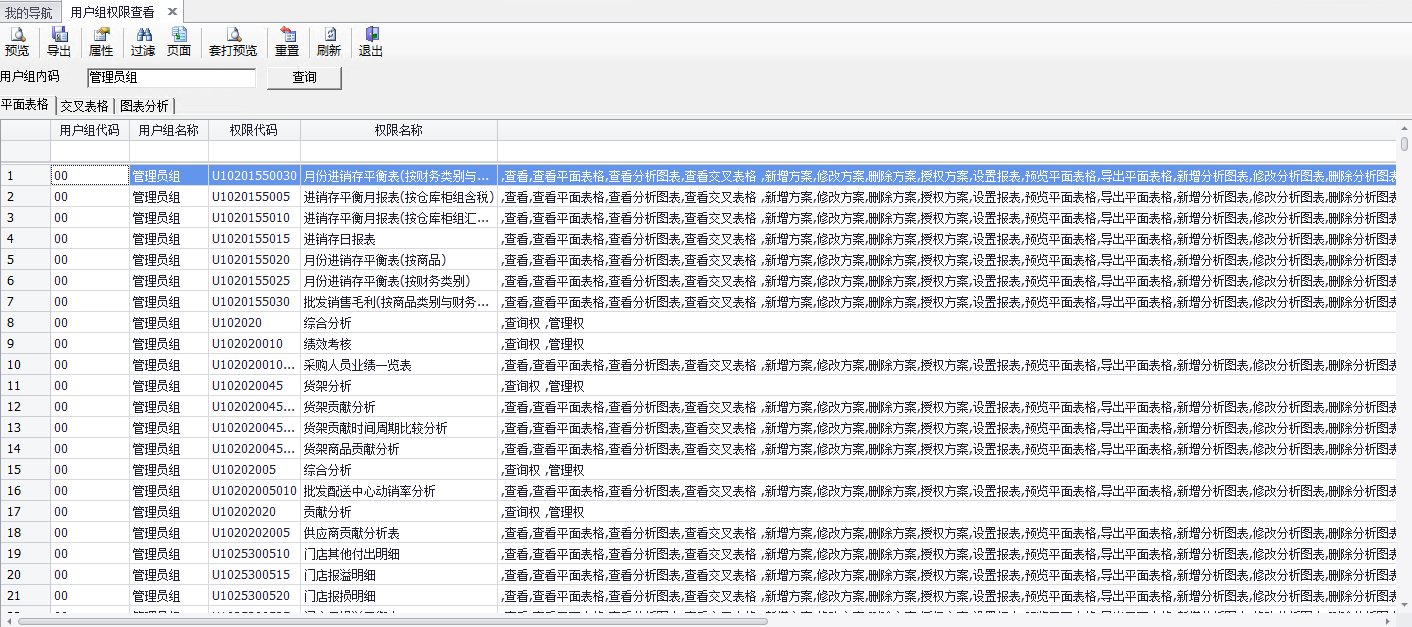
Task: Select the cell 进销存日报表
Action: 399,239
